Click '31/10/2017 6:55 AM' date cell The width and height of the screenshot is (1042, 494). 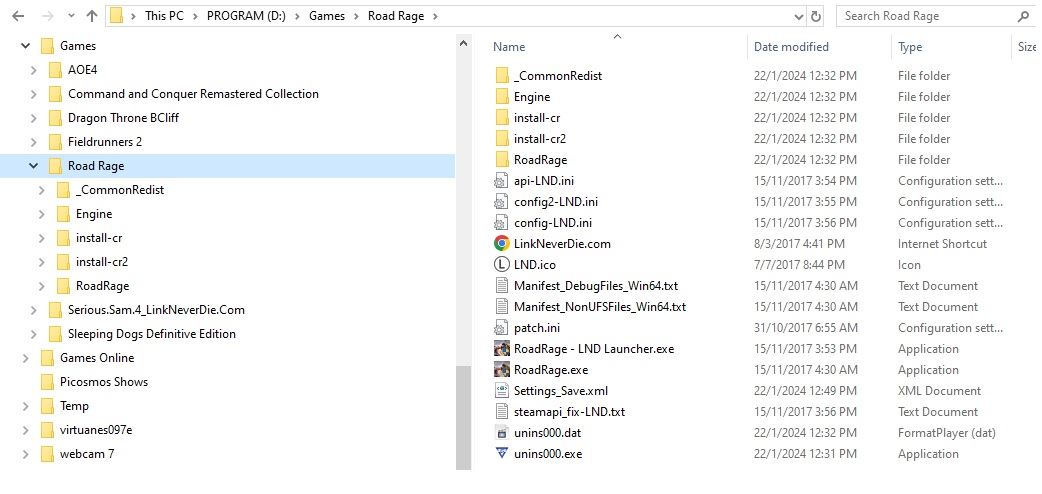tap(805, 328)
